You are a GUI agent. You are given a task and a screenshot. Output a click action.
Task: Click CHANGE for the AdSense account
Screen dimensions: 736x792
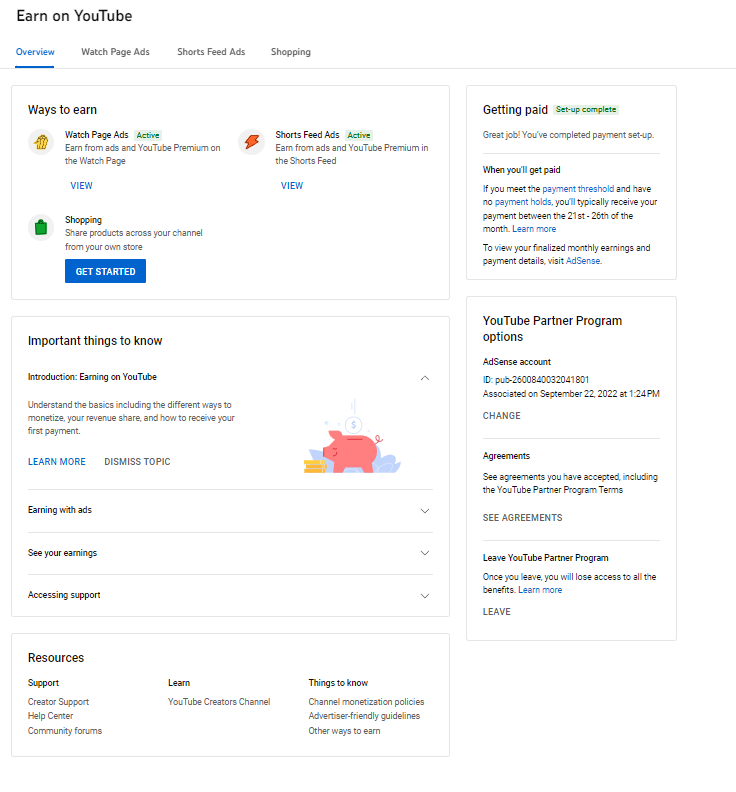[x=501, y=416]
